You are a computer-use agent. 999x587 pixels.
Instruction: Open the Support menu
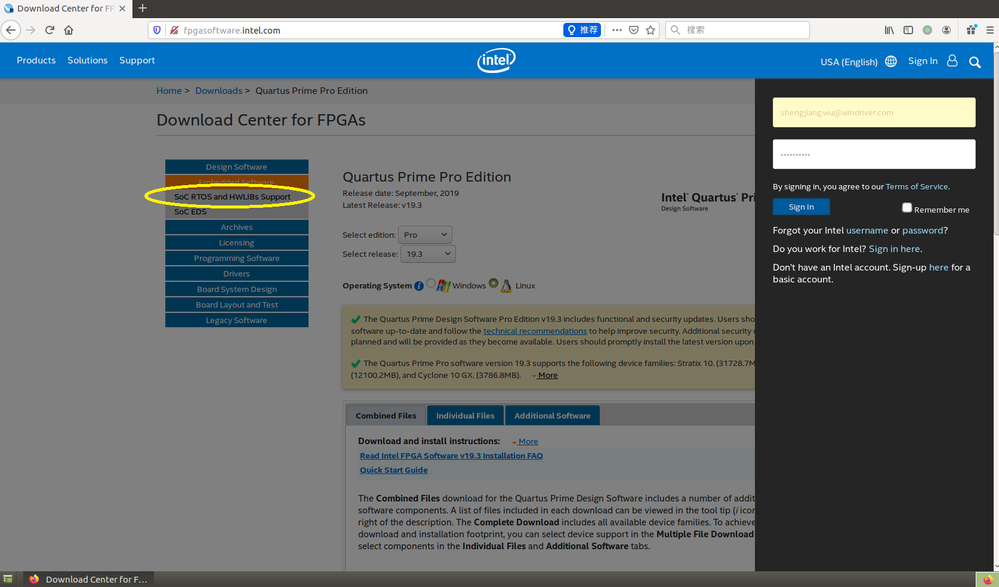137,61
